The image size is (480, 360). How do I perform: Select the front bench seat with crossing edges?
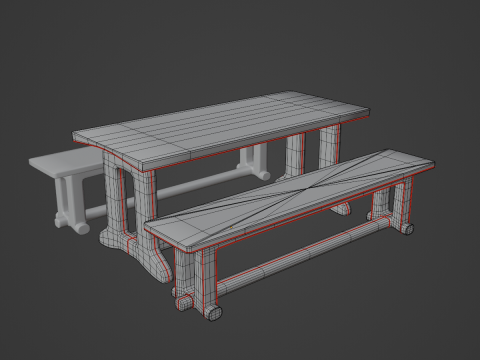[x=290, y=200]
